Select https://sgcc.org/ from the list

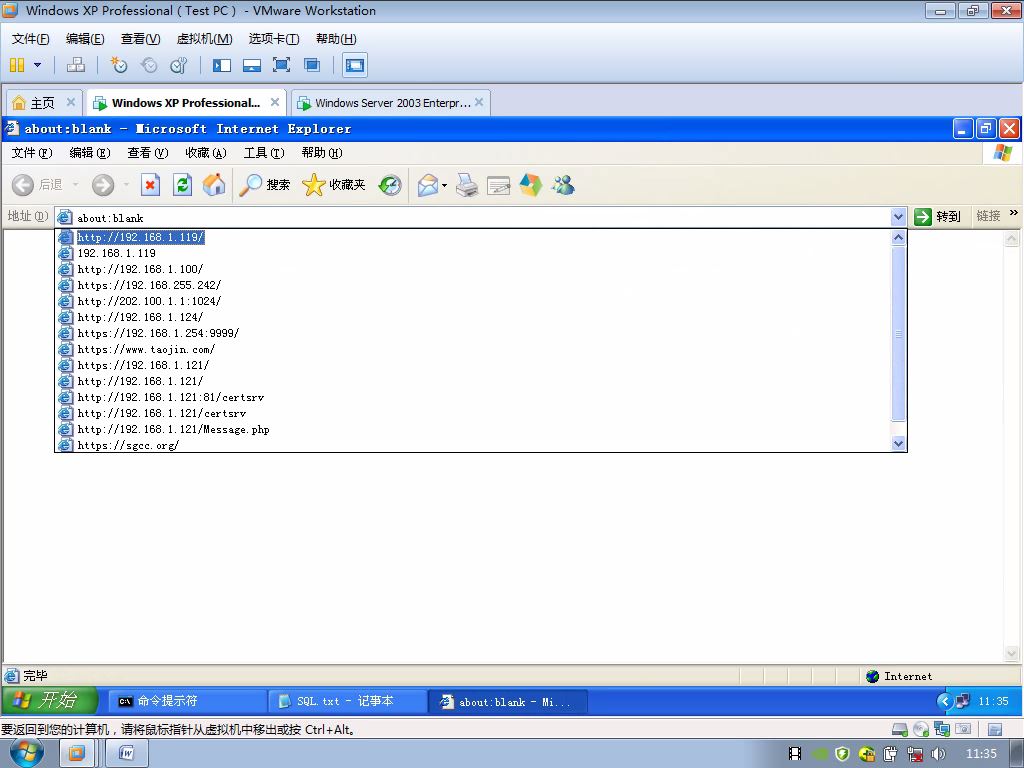tap(473, 445)
